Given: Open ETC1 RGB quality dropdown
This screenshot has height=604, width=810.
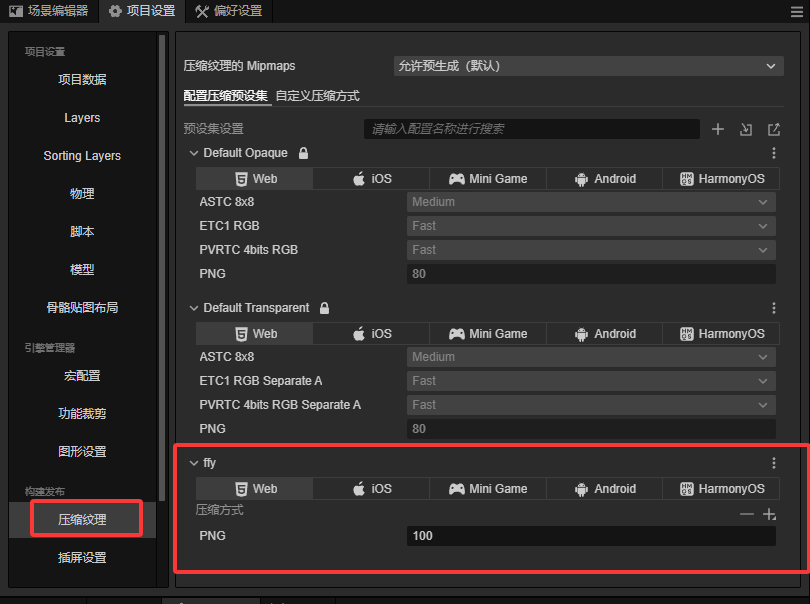Looking at the screenshot, I should [591, 226].
